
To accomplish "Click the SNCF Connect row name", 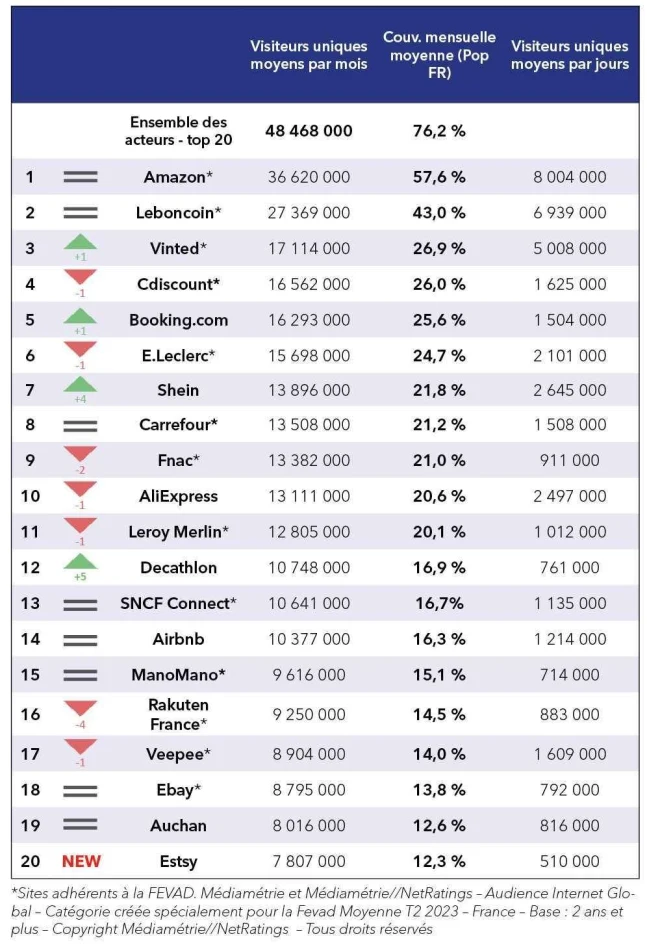I will pyautogui.click(x=178, y=603).
